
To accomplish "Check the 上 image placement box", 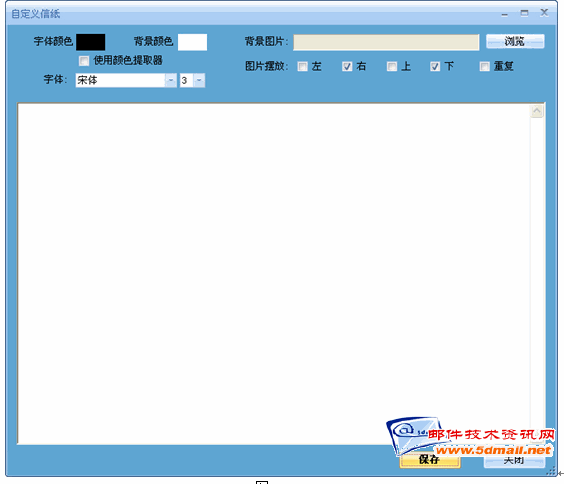I will (392, 67).
